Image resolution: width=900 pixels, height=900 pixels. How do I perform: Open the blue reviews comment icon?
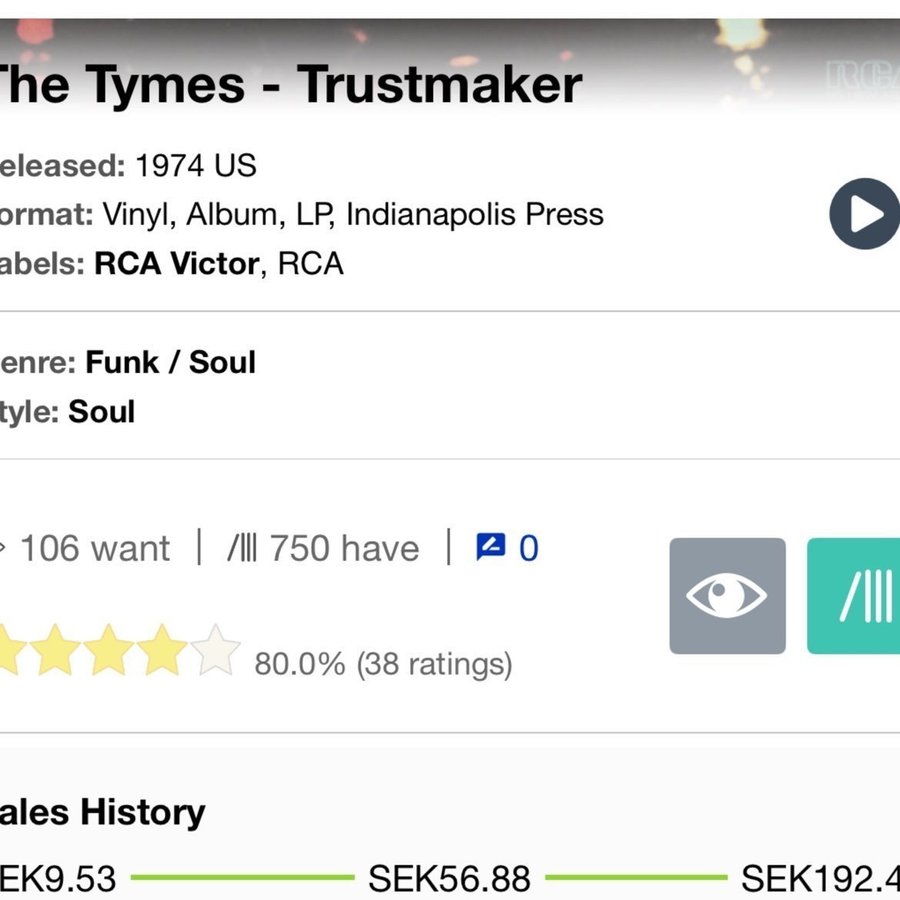(491, 546)
